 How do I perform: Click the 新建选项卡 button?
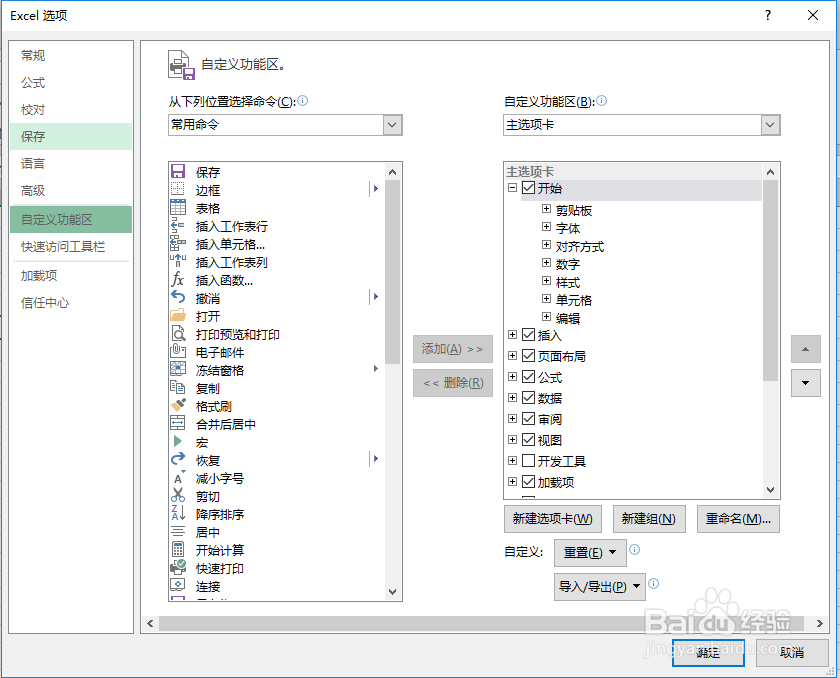pyautogui.click(x=552, y=519)
